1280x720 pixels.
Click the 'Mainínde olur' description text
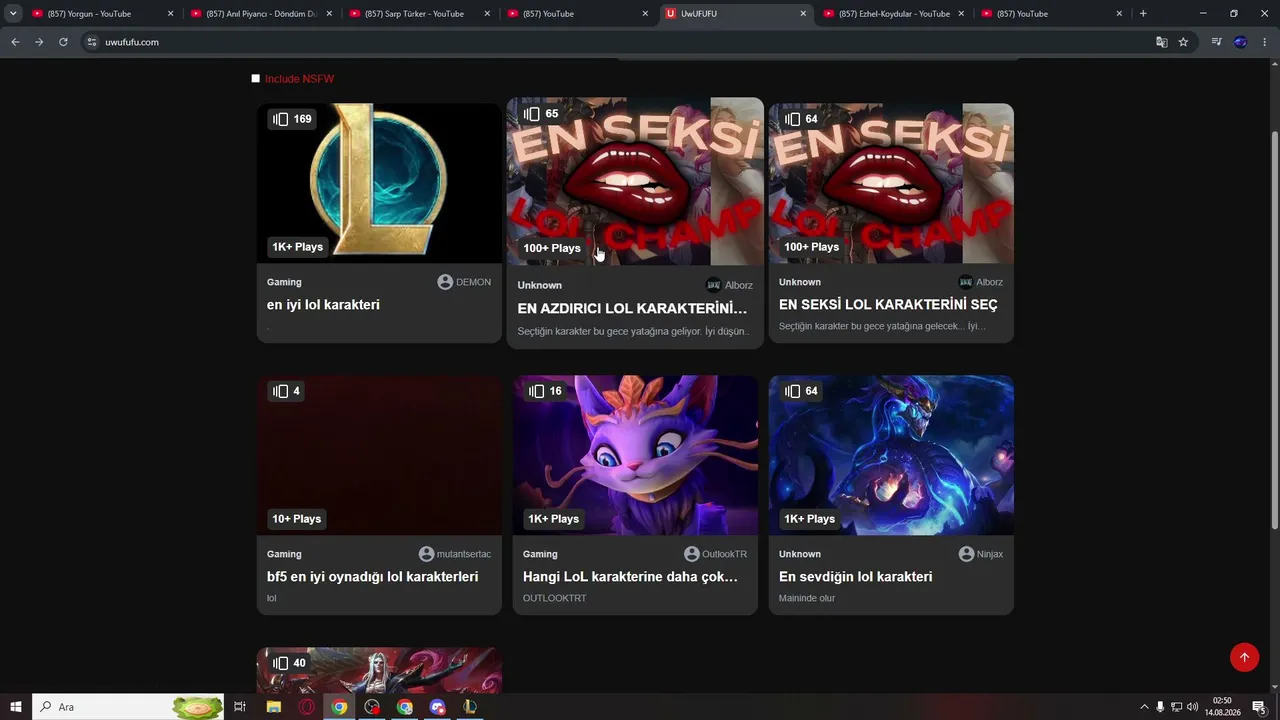click(x=807, y=598)
